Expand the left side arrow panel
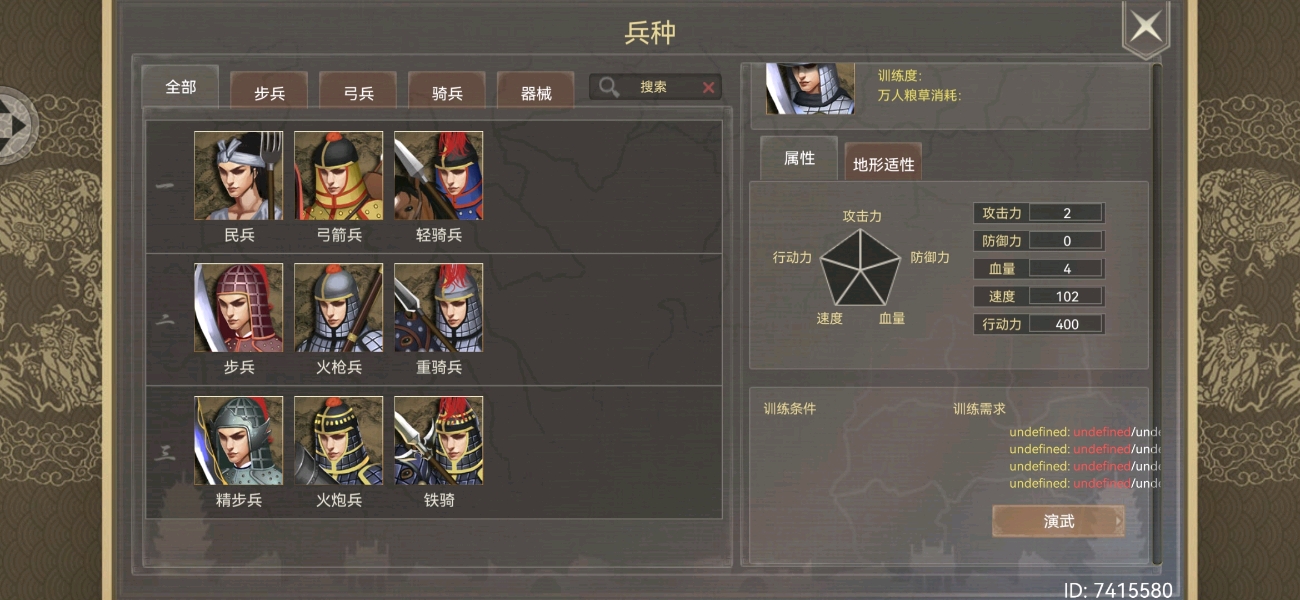Viewport: 1300px width, 600px height. point(17,125)
